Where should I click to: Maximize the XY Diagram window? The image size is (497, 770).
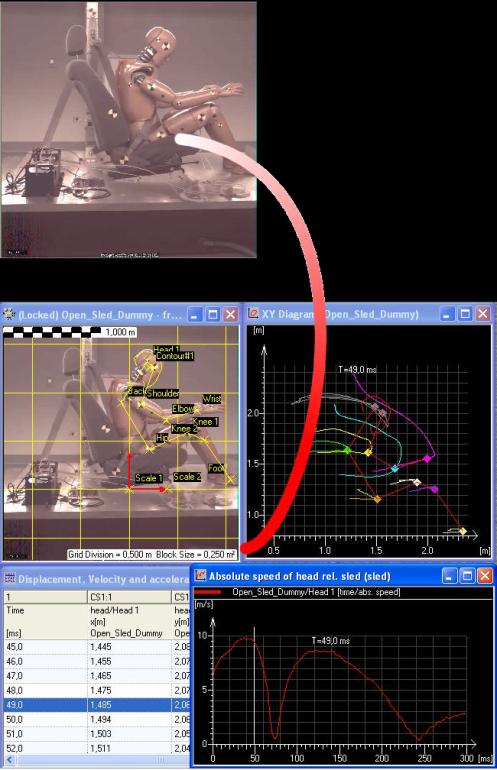click(x=465, y=314)
